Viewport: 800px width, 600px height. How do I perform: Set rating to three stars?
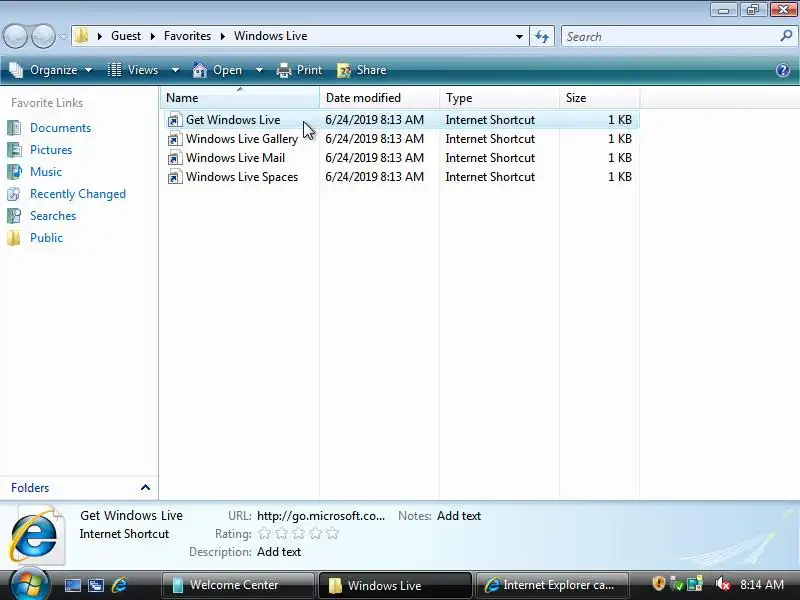[x=298, y=534]
